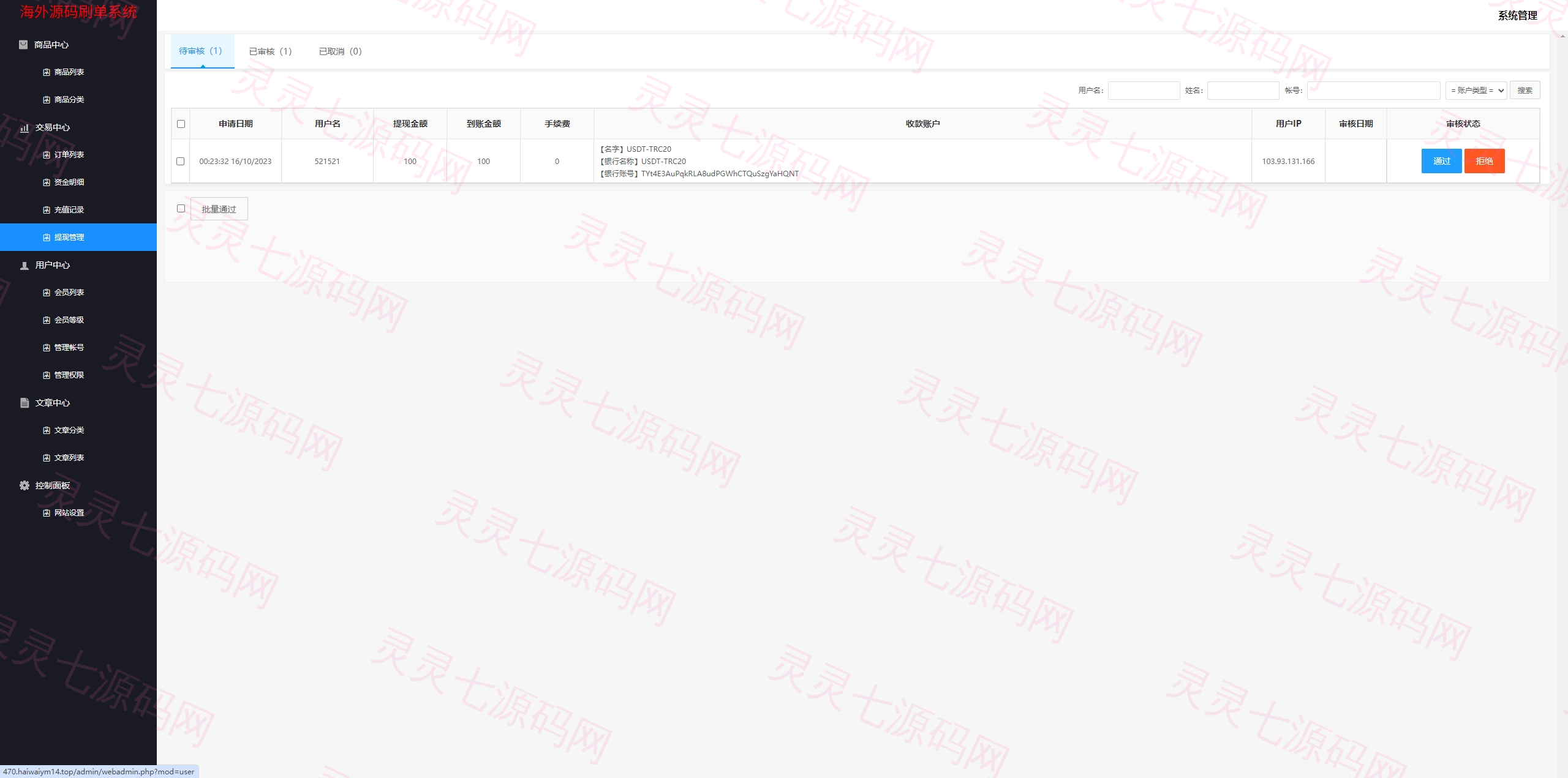The height and width of the screenshot is (778, 1568).
Task: Click the icon beside 网站设置
Action: pos(47,513)
